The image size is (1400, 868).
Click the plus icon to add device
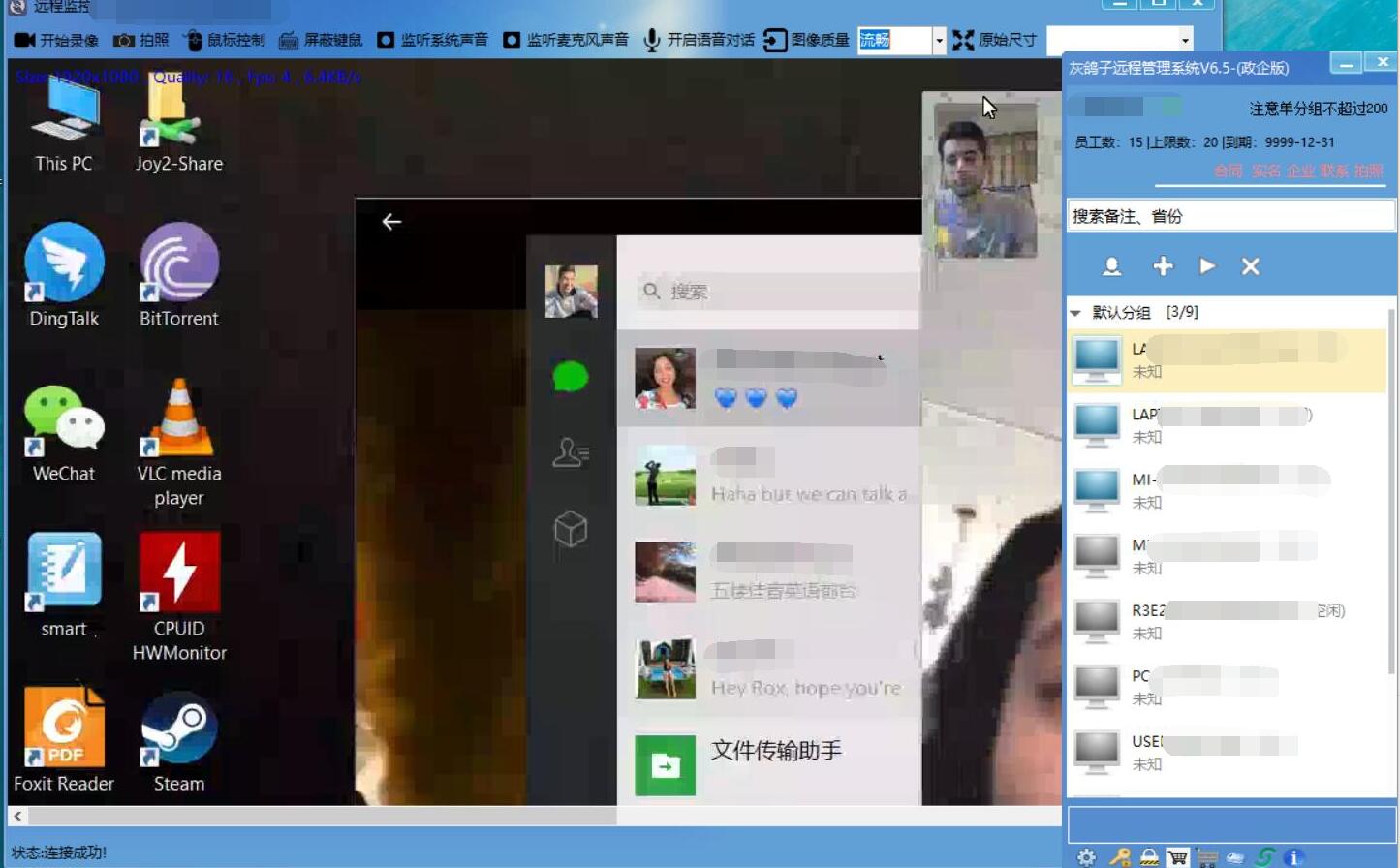[x=1163, y=266]
